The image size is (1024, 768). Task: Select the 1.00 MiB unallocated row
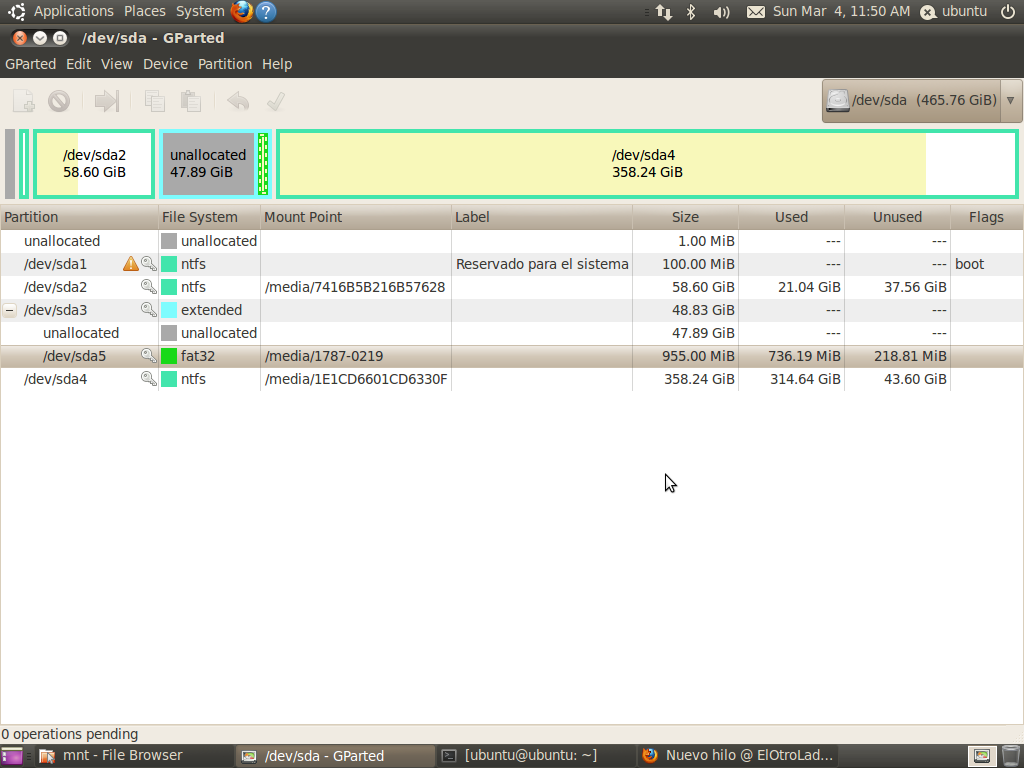click(x=511, y=241)
